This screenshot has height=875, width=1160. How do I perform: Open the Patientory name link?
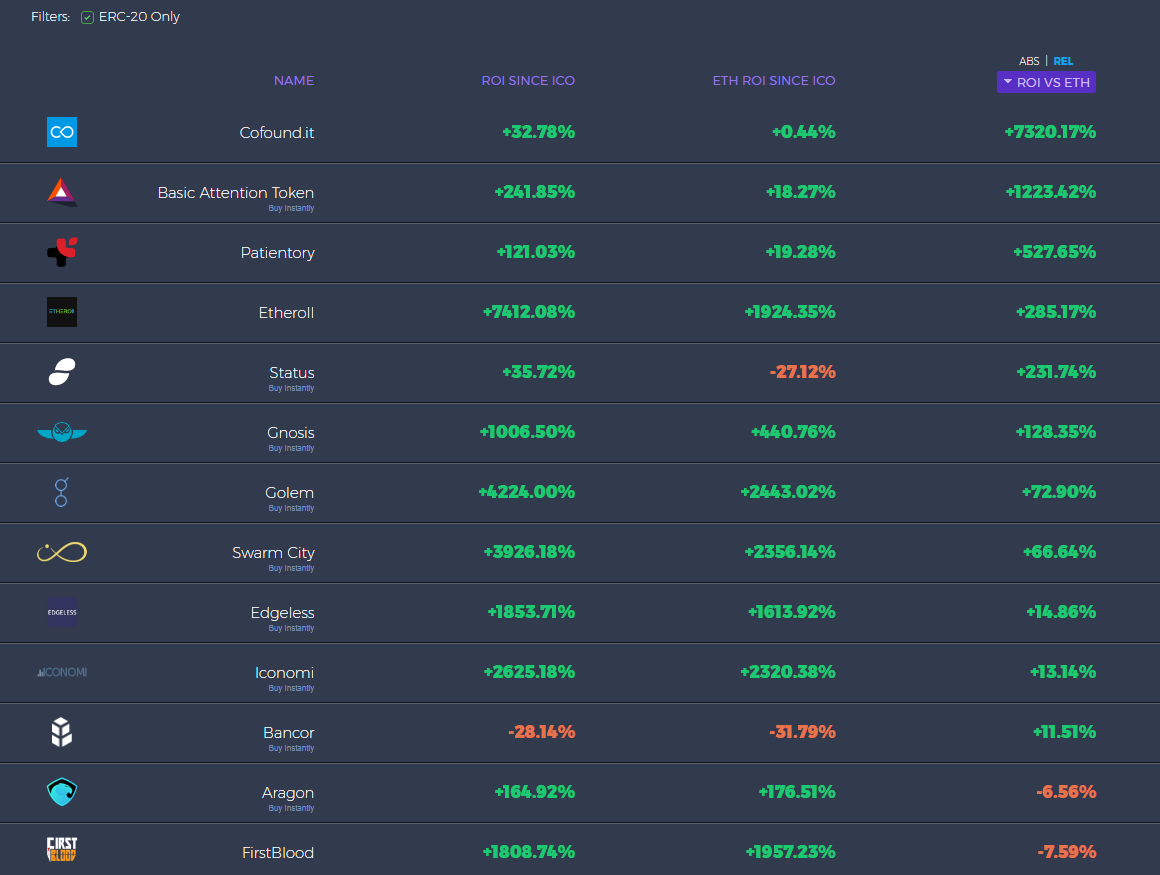tap(277, 253)
